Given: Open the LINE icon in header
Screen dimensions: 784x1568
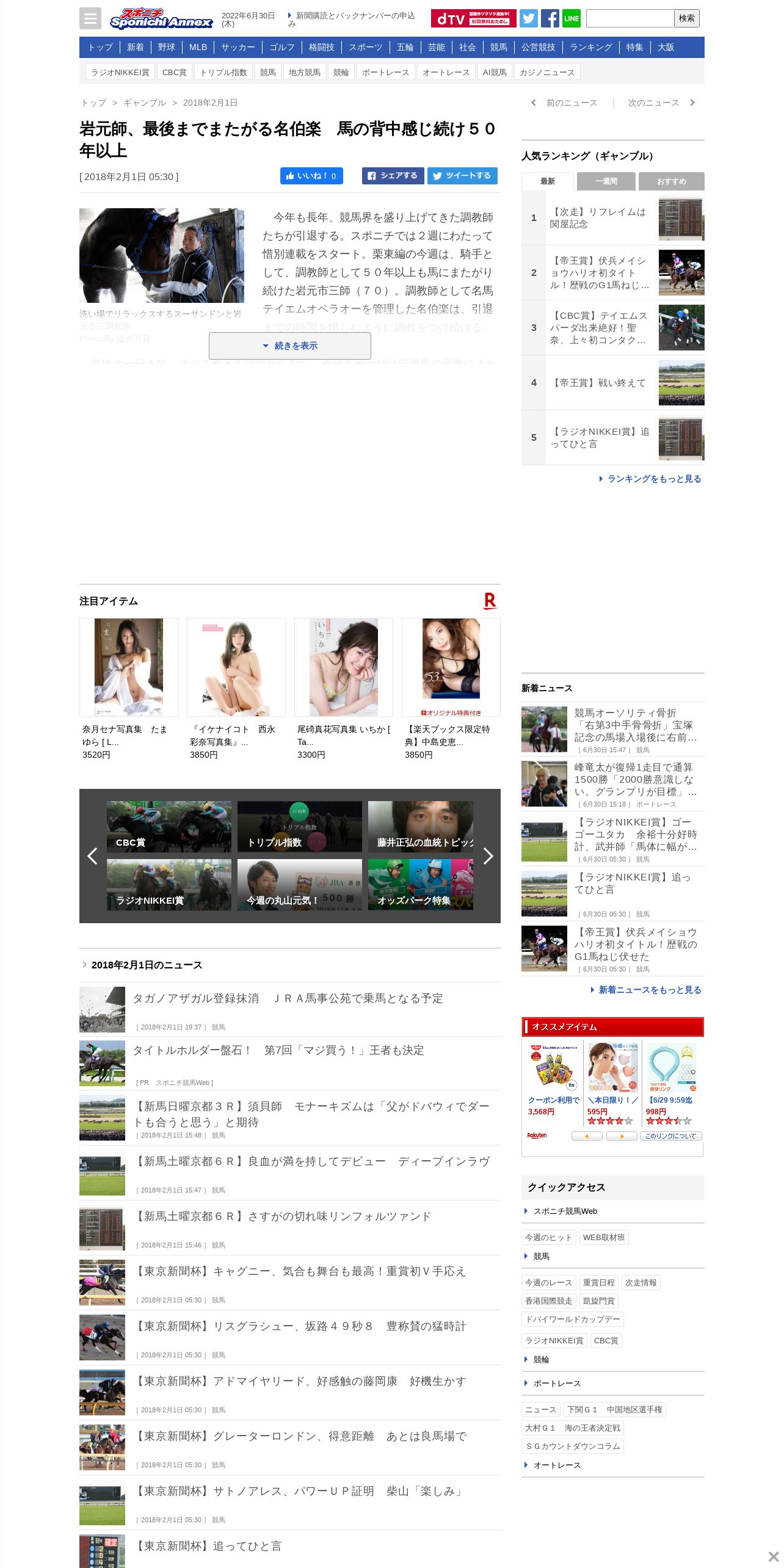Looking at the screenshot, I should coord(572,18).
